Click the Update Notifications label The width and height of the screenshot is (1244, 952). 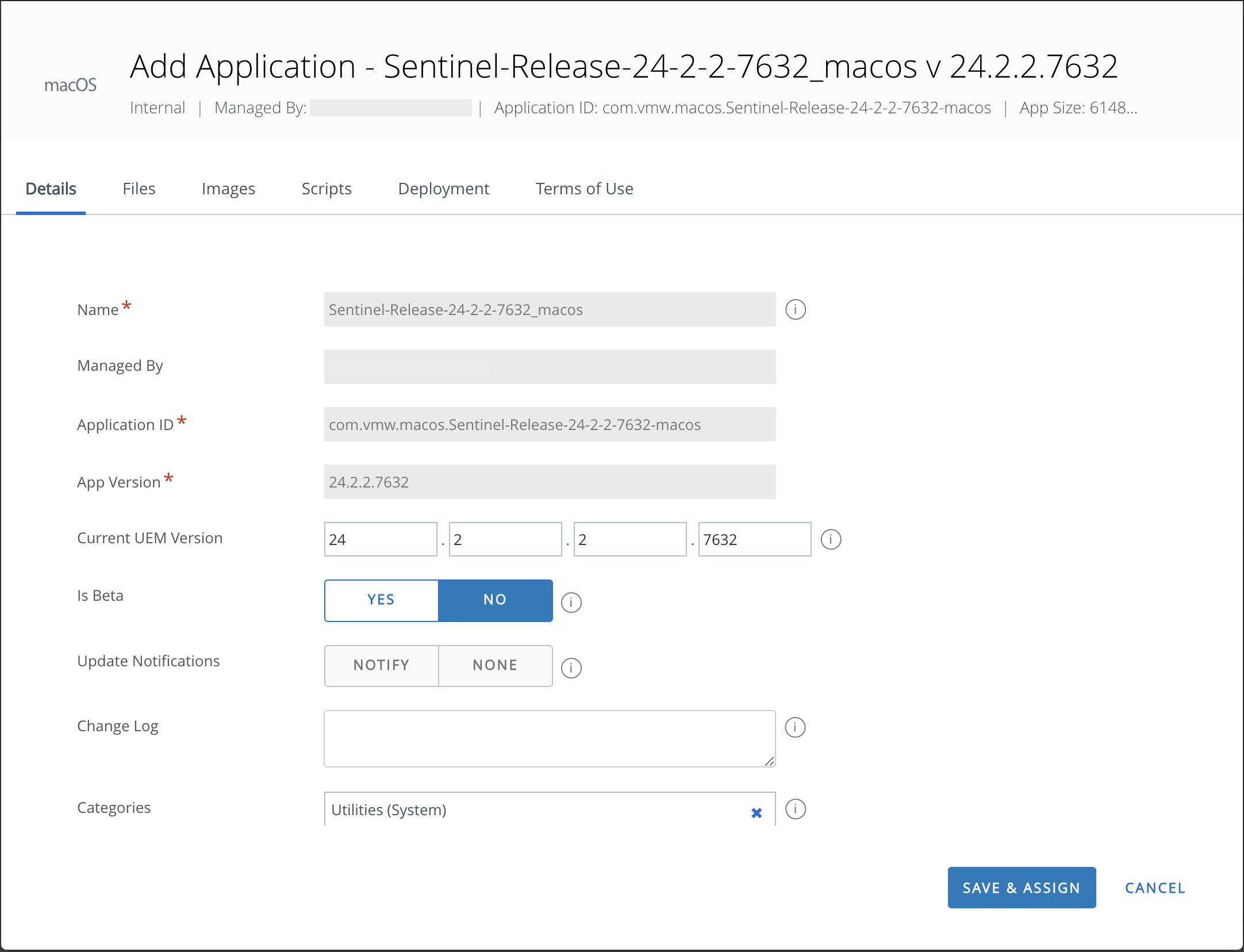(x=148, y=661)
